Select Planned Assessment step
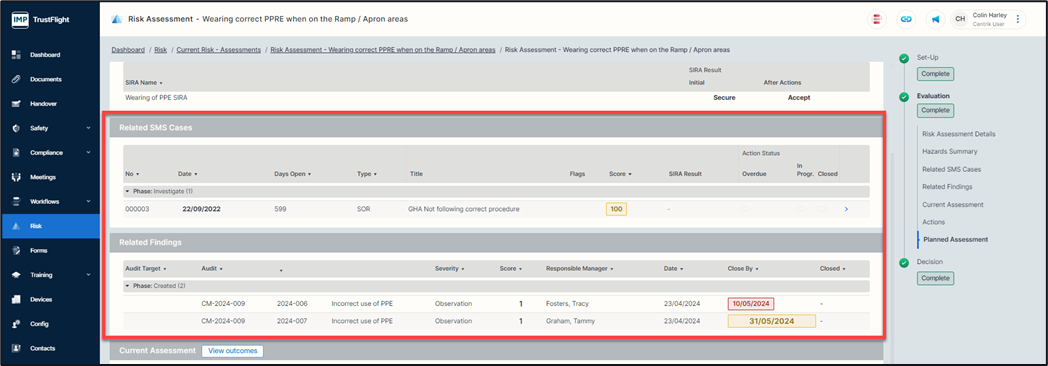 pyautogui.click(x=955, y=239)
